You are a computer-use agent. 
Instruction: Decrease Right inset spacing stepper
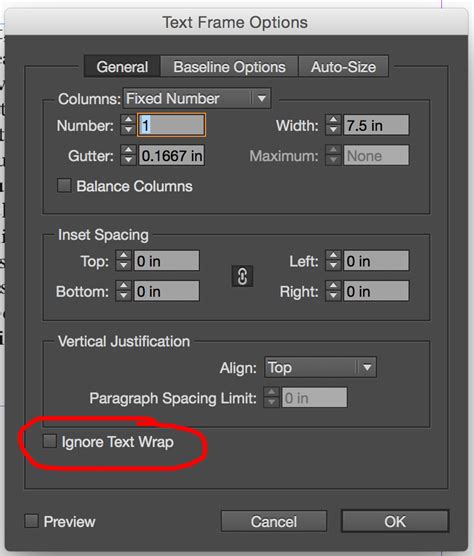pyautogui.click(x=333, y=296)
